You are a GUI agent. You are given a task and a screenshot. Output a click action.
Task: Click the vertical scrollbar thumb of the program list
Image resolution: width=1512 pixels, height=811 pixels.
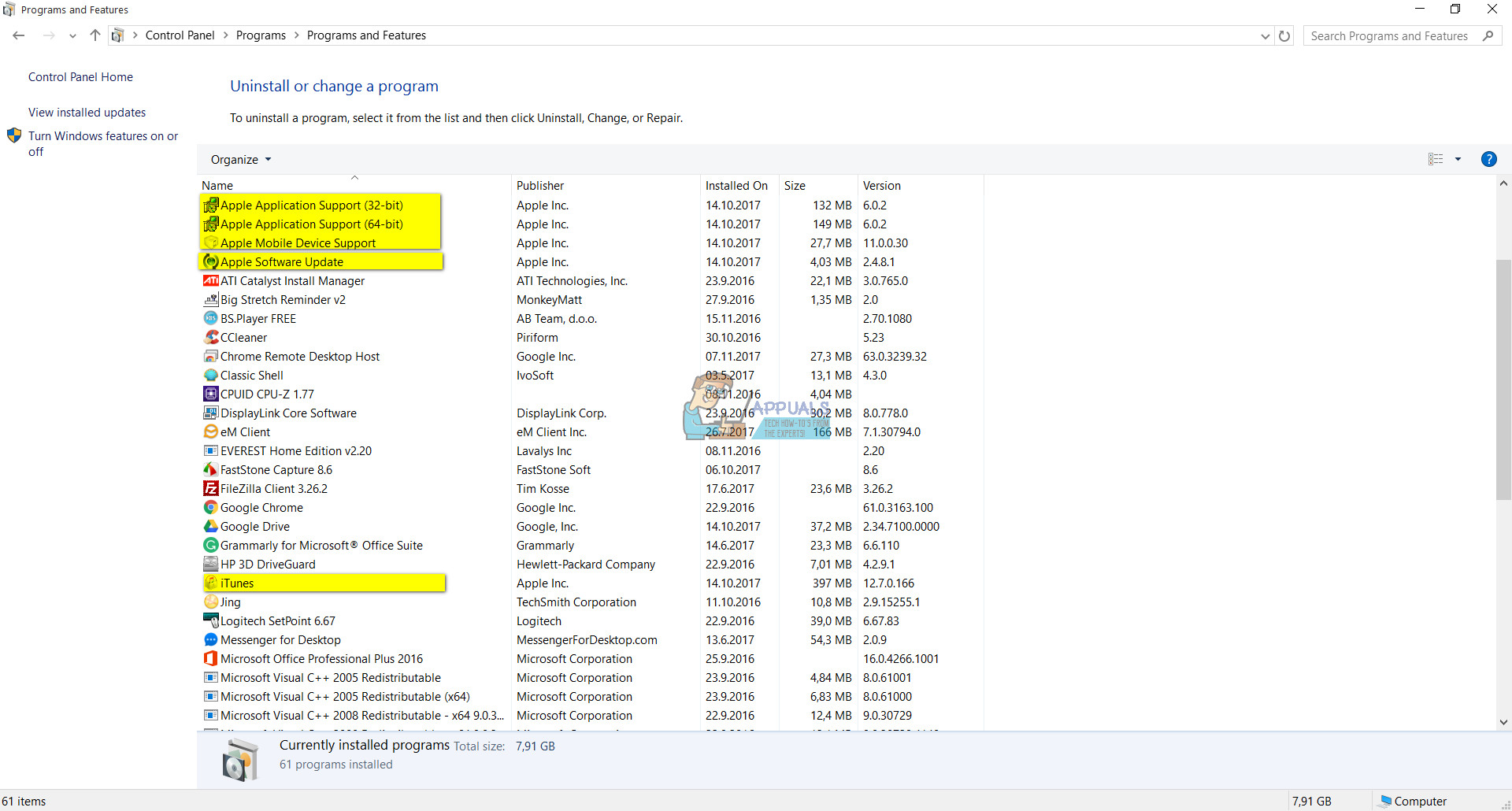[x=1503, y=380]
